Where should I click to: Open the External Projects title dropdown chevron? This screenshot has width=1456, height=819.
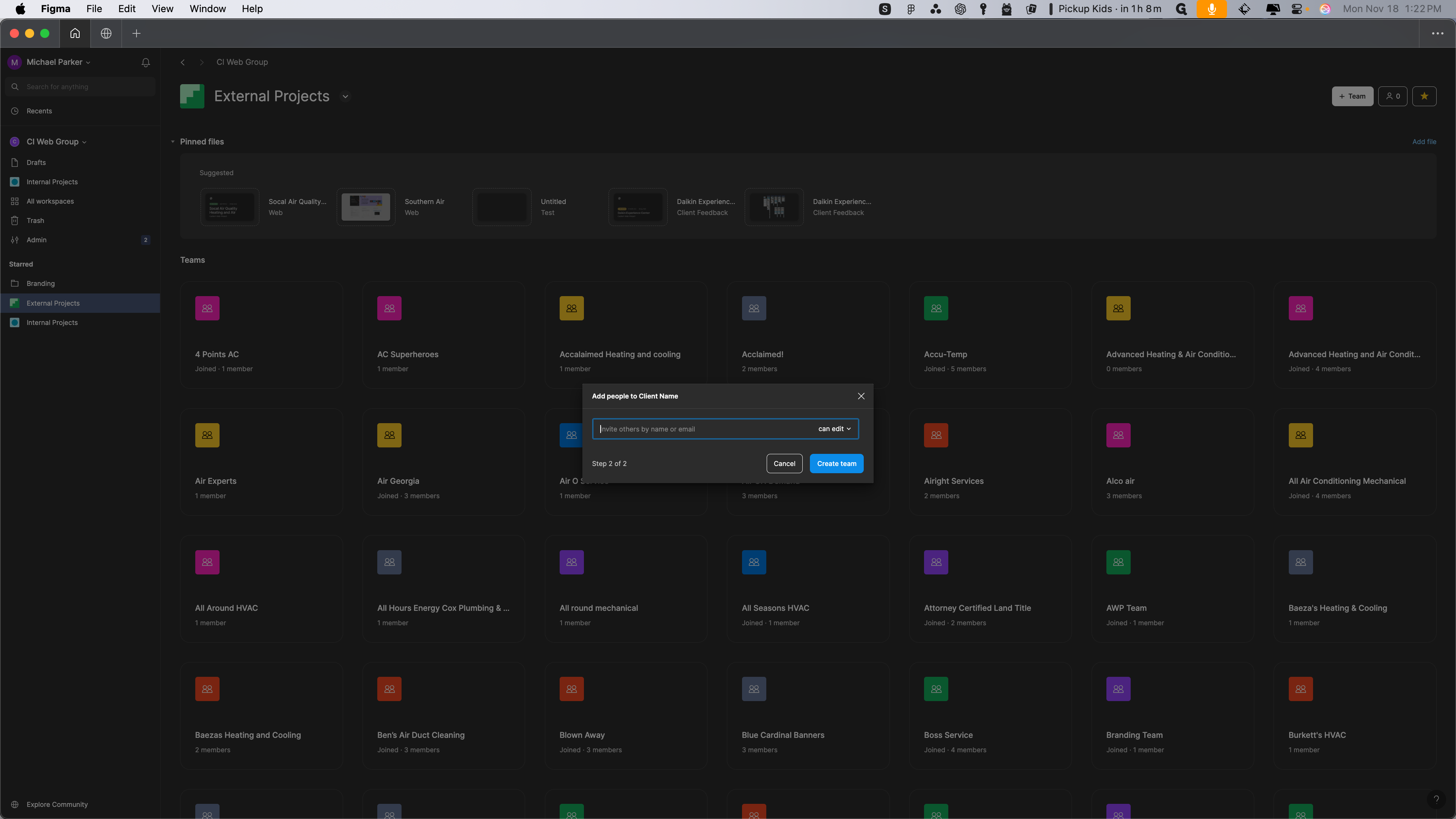pyautogui.click(x=345, y=96)
